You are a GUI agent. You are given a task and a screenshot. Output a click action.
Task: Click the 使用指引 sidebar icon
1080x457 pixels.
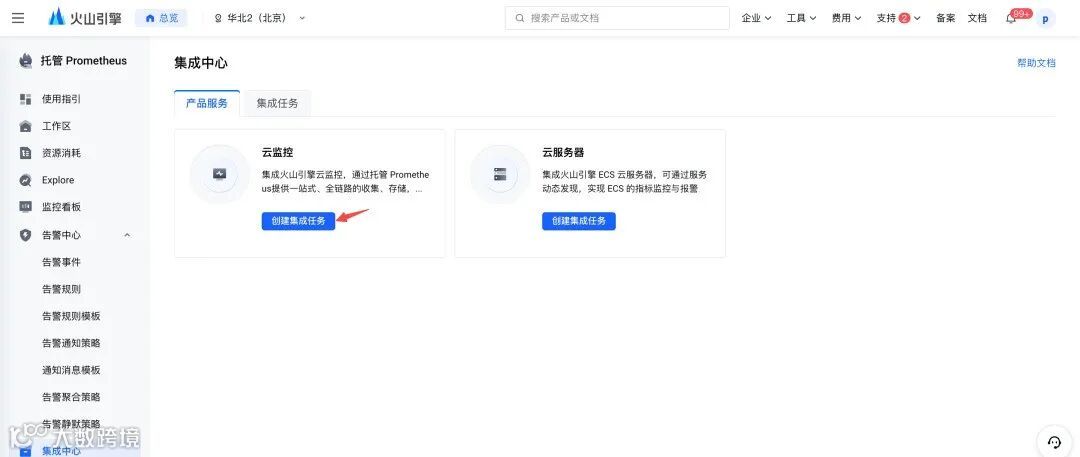tap(25, 99)
